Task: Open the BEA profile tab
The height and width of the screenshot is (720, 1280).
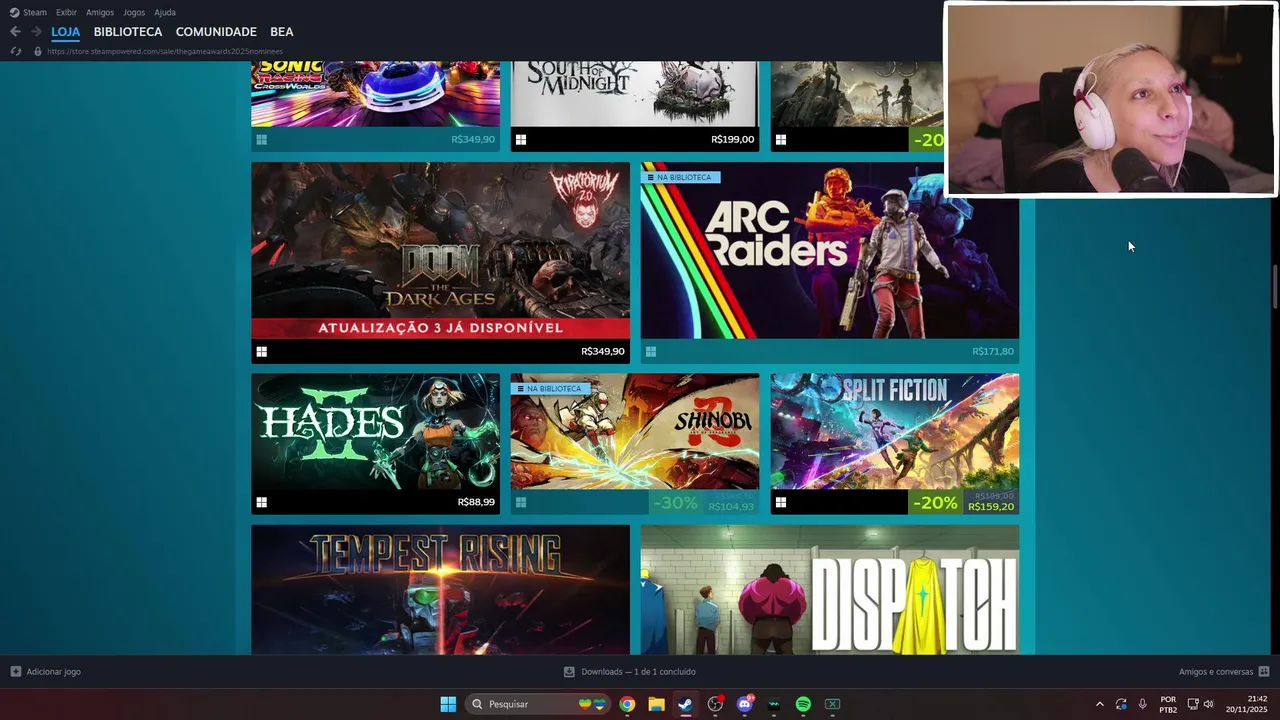Action: (x=281, y=32)
